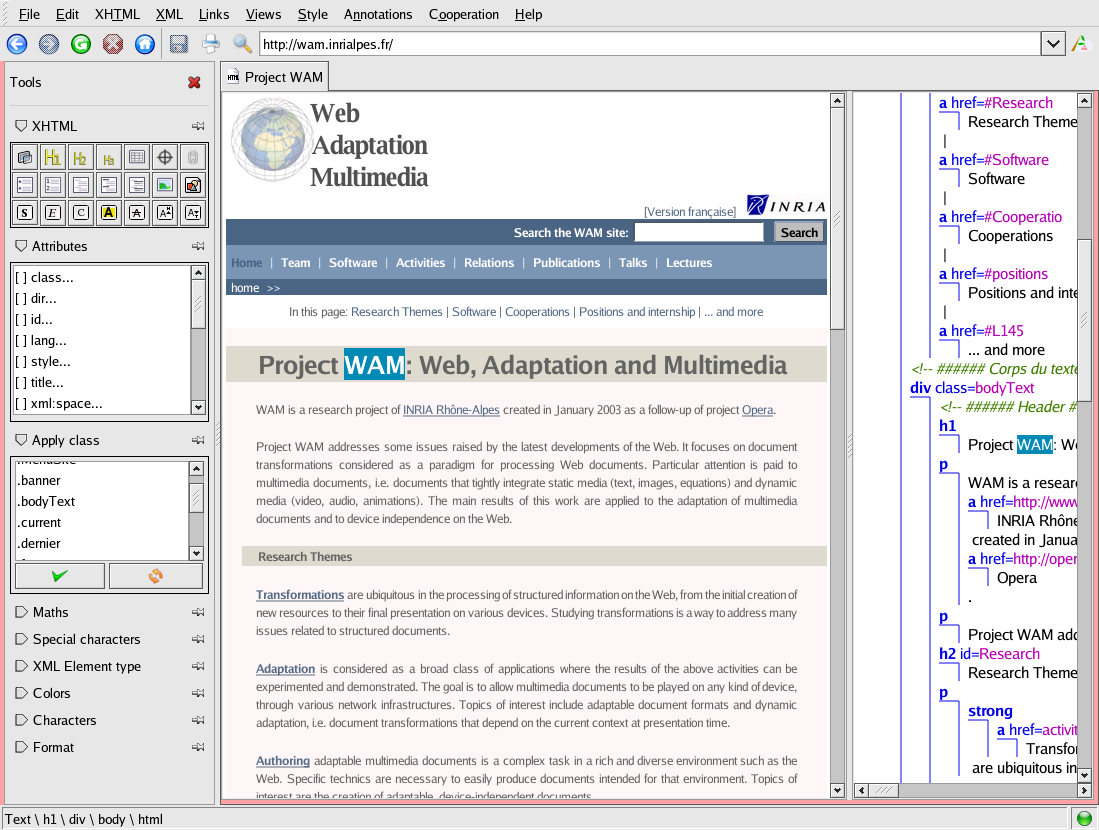Open the Annotations menu

click(378, 14)
